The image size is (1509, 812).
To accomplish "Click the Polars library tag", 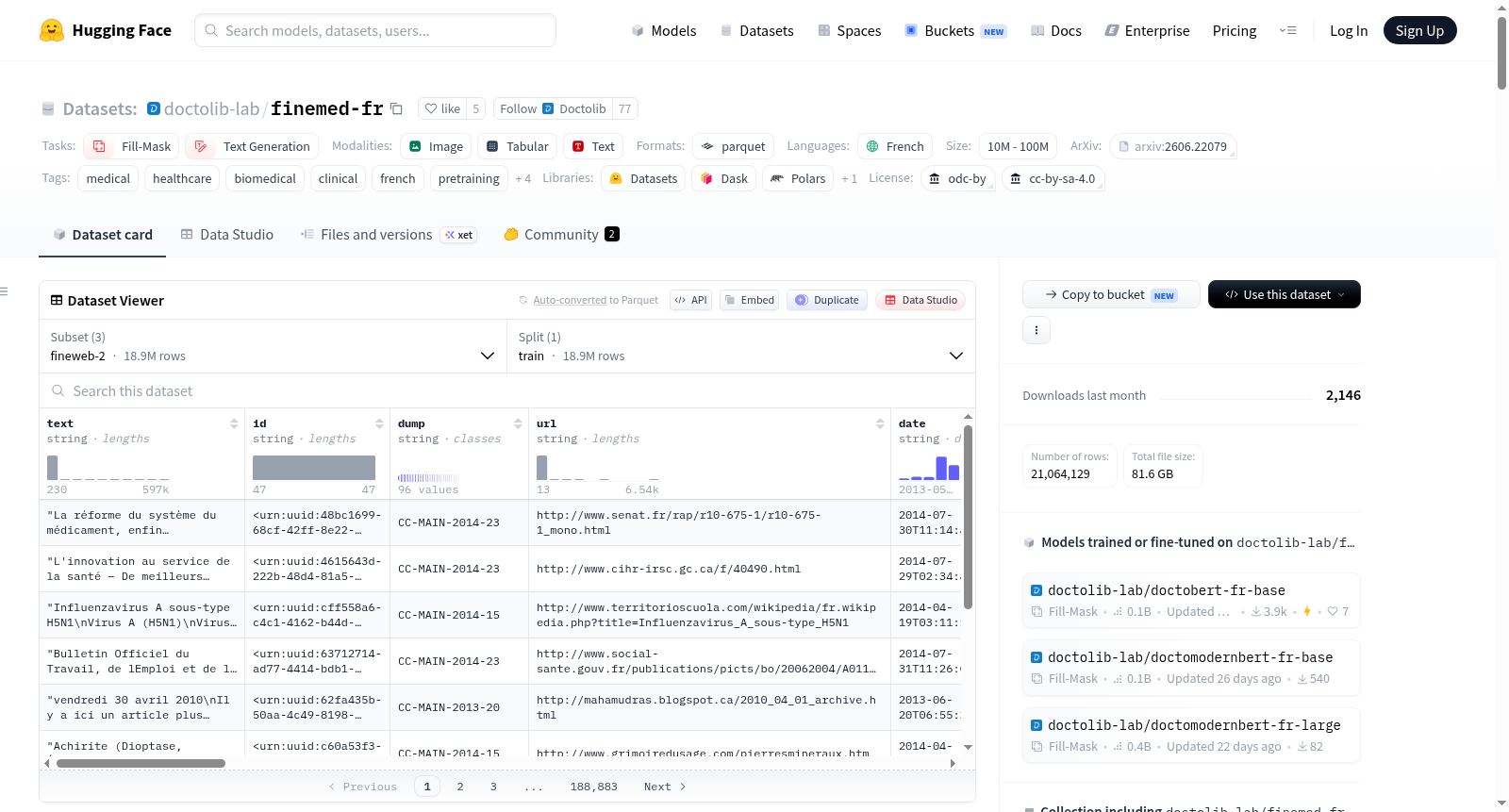I will [x=798, y=178].
